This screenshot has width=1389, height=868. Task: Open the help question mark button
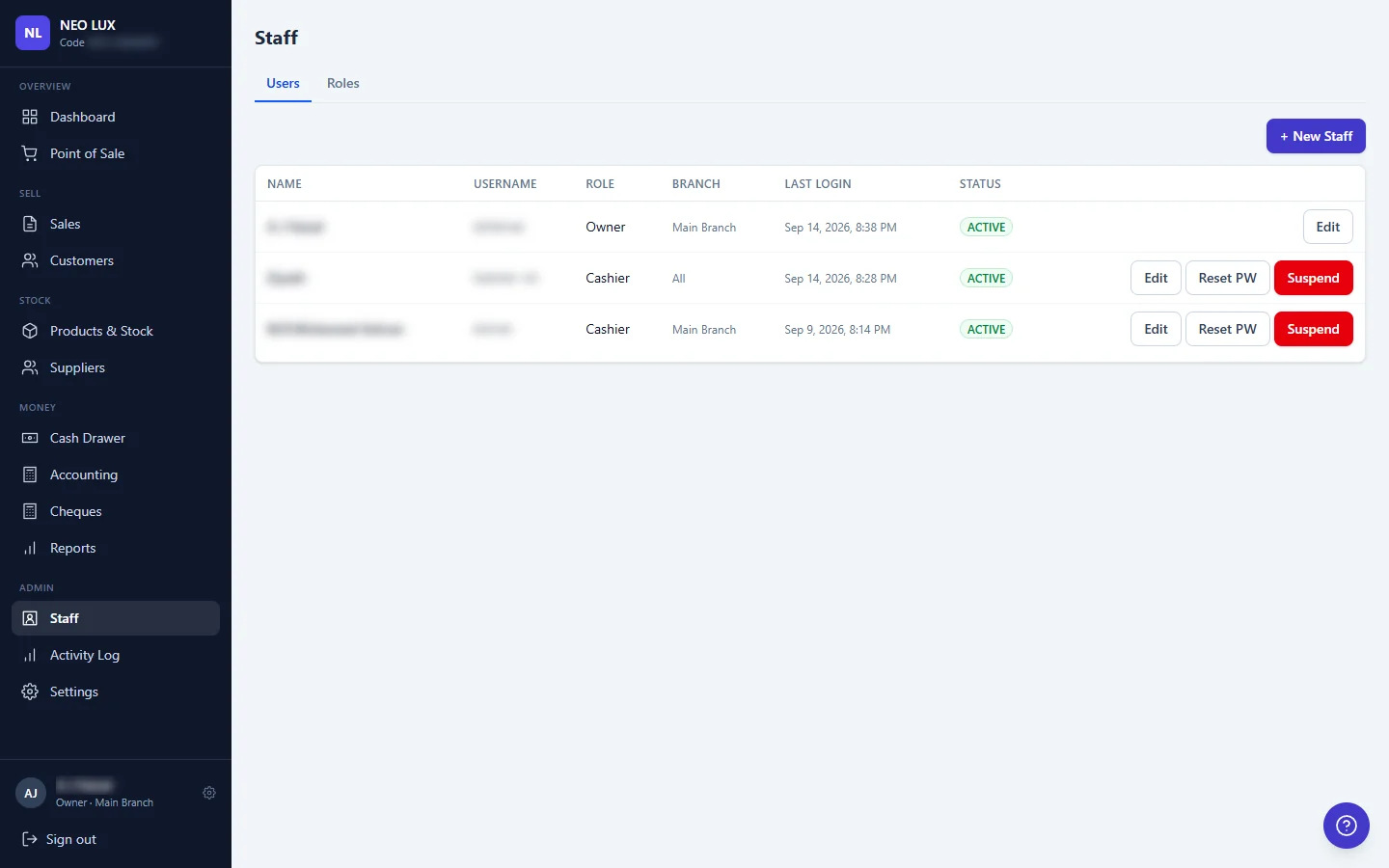click(x=1347, y=826)
